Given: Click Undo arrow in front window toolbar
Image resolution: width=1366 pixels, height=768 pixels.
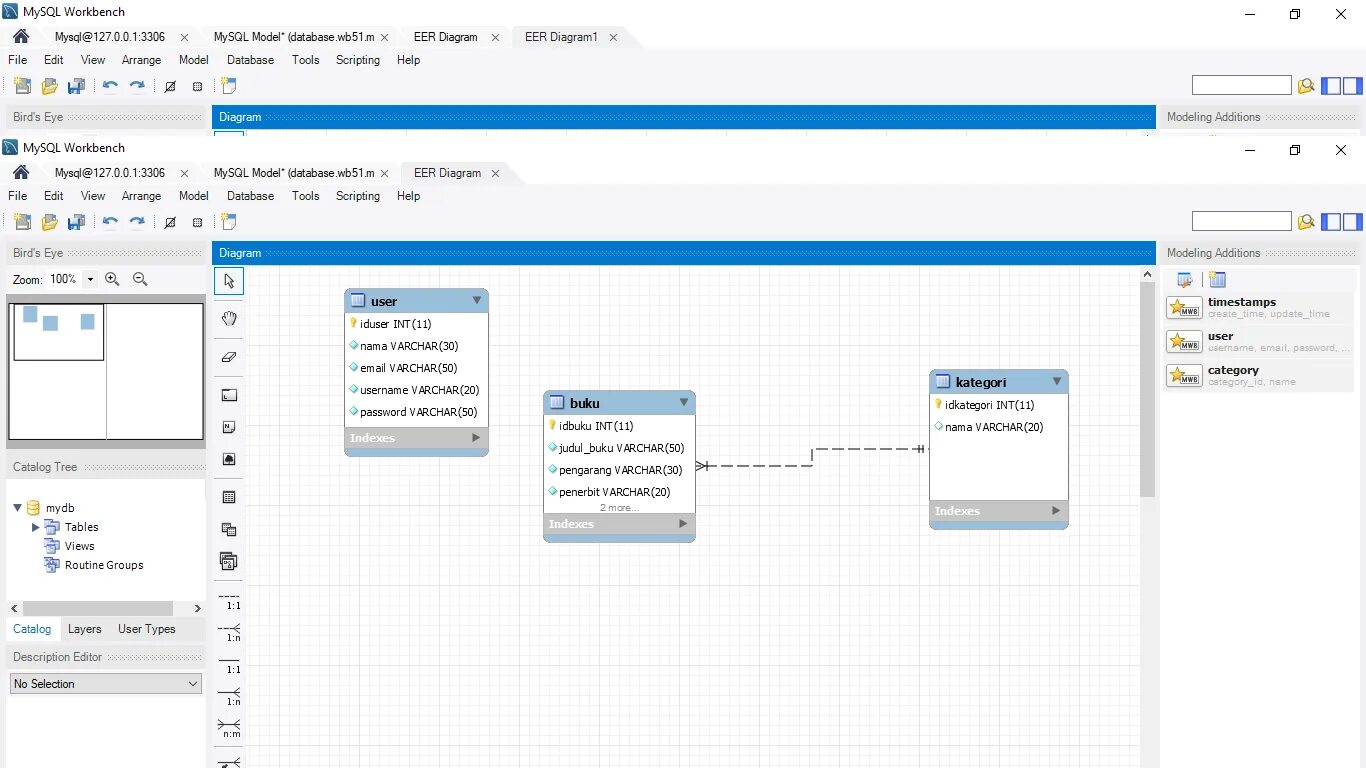Looking at the screenshot, I should (x=110, y=222).
